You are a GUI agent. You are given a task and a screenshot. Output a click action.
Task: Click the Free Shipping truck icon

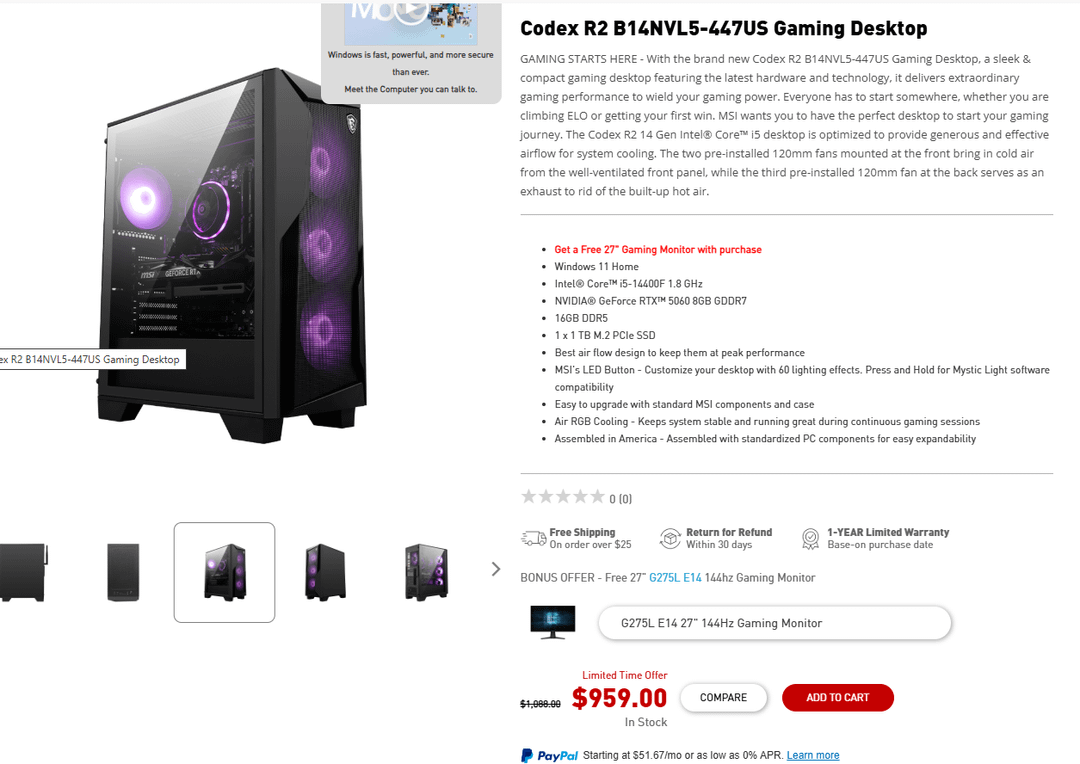pyautogui.click(x=533, y=538)
